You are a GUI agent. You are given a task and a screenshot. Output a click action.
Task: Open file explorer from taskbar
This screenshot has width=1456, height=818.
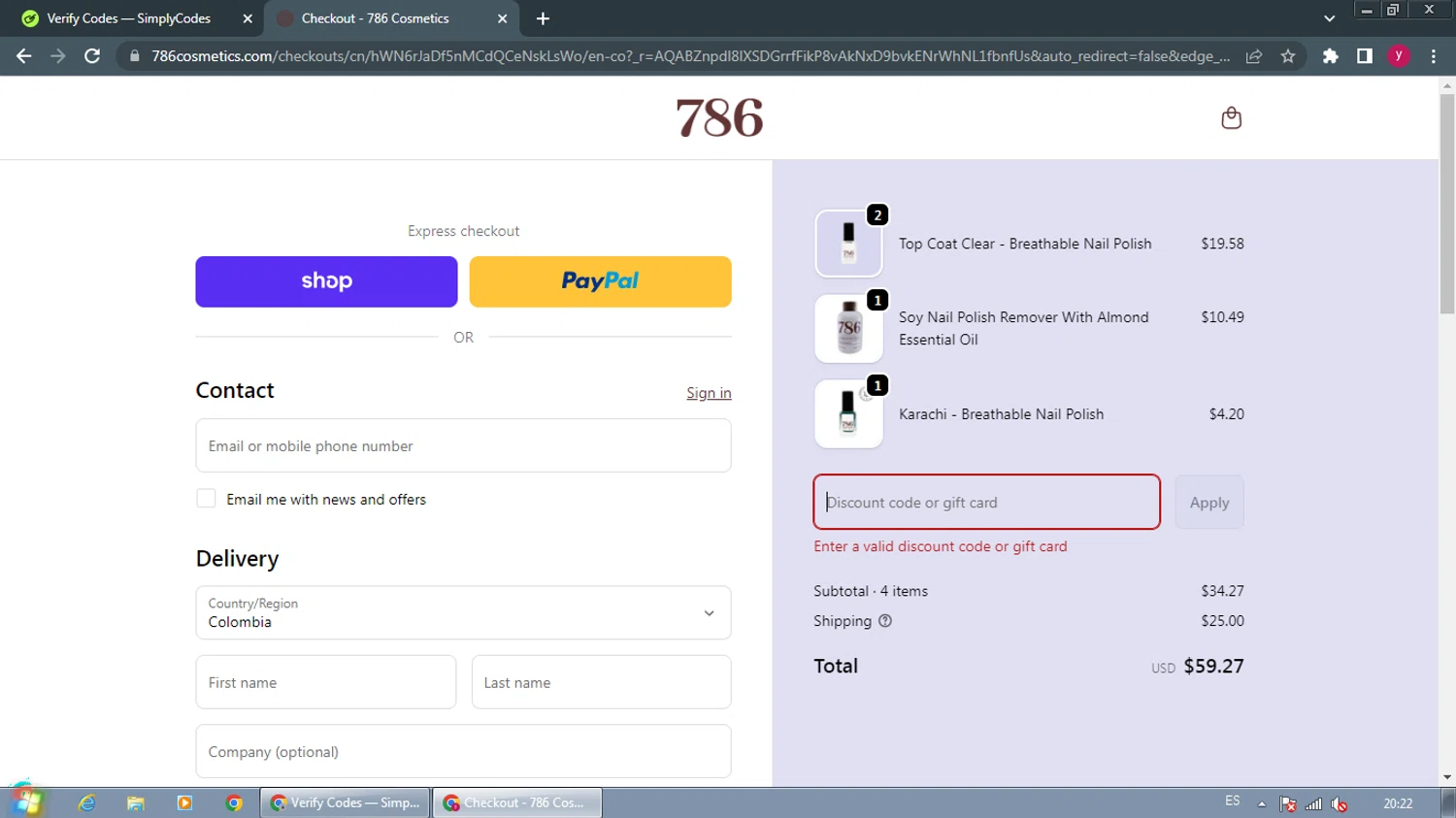(x=136, y=802)
